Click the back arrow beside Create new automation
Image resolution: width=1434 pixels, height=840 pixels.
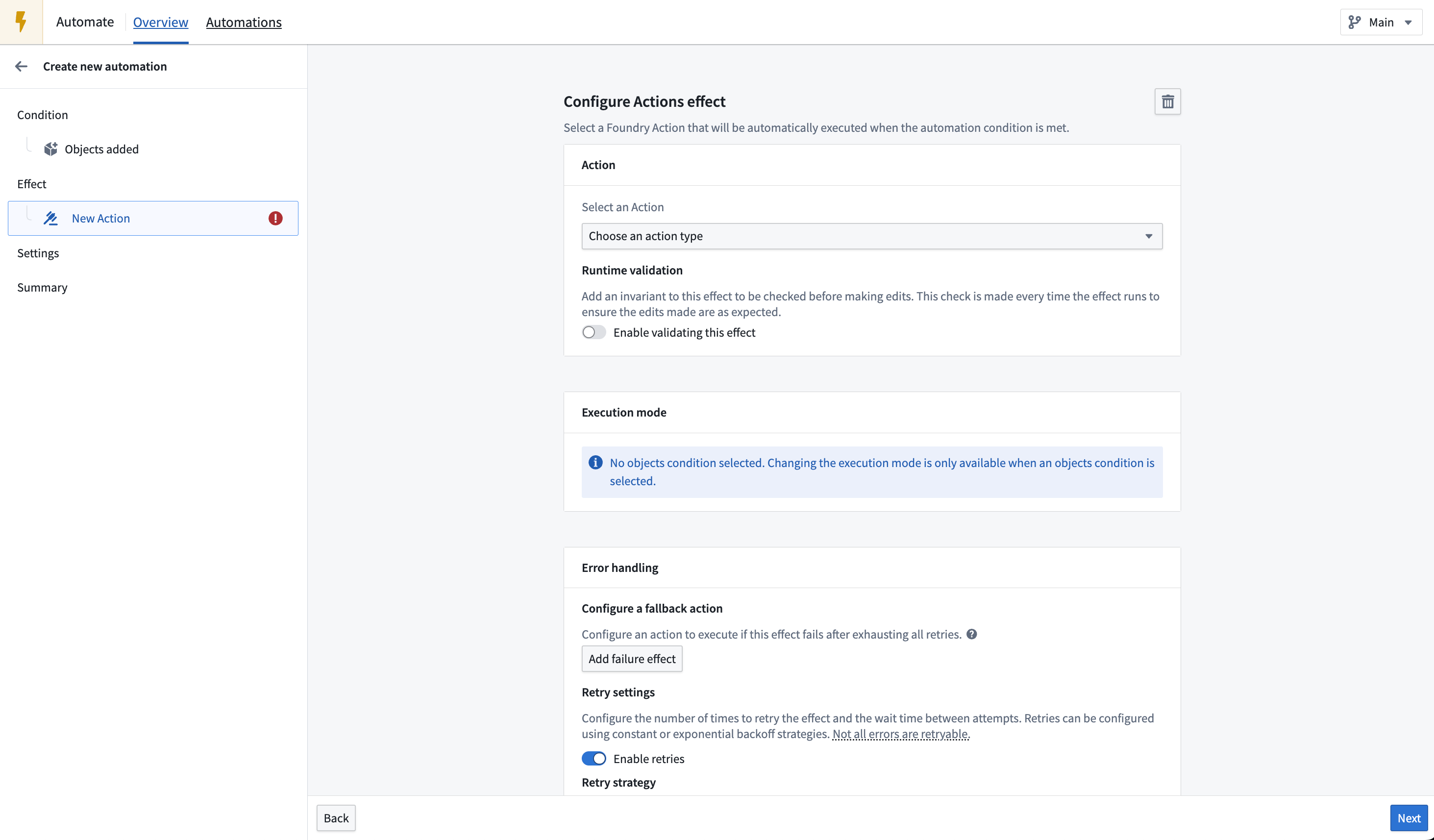(x=21, y=67)
